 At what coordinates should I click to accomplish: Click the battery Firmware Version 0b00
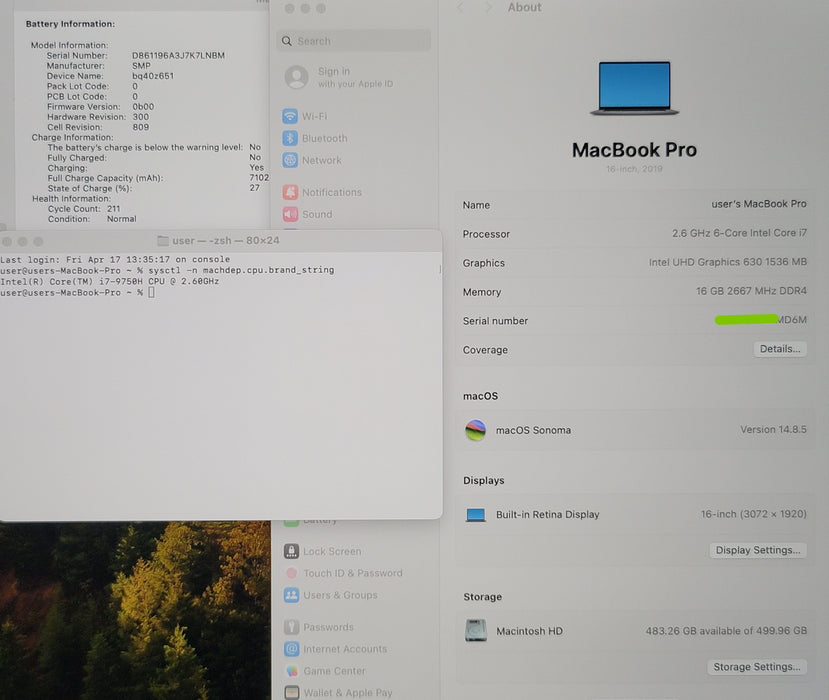tap(143, 106)
